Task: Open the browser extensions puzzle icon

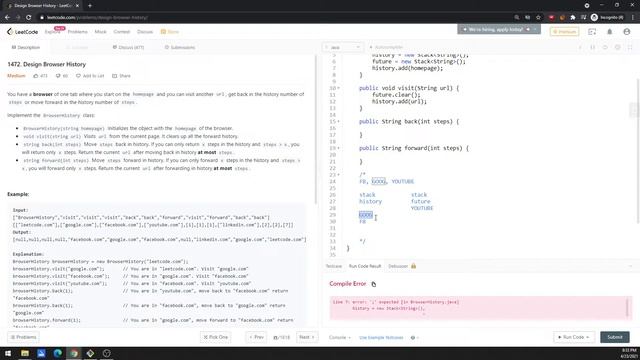Action: (x=573, y=17)
